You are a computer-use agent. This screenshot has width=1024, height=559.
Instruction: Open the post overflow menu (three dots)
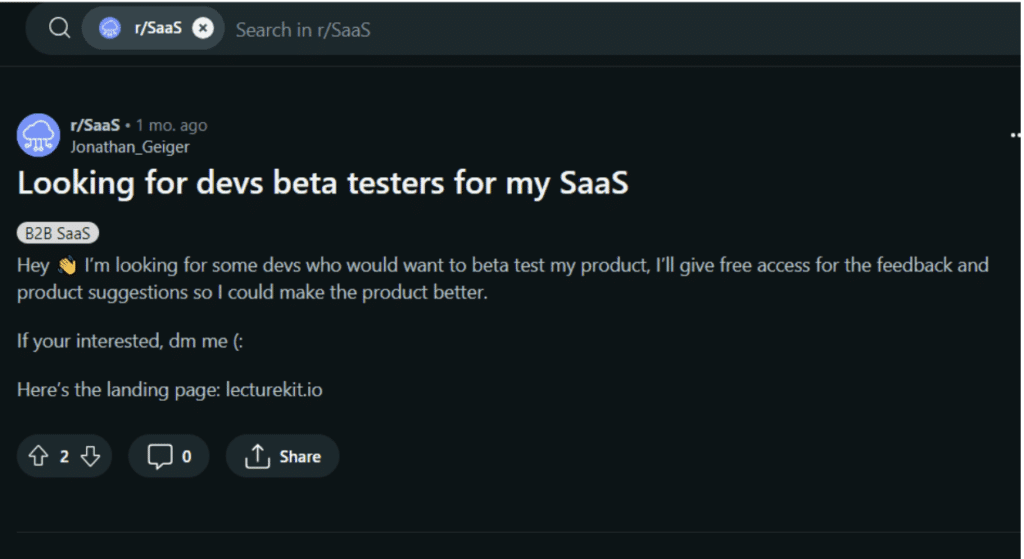click(x=1015, y=135)
